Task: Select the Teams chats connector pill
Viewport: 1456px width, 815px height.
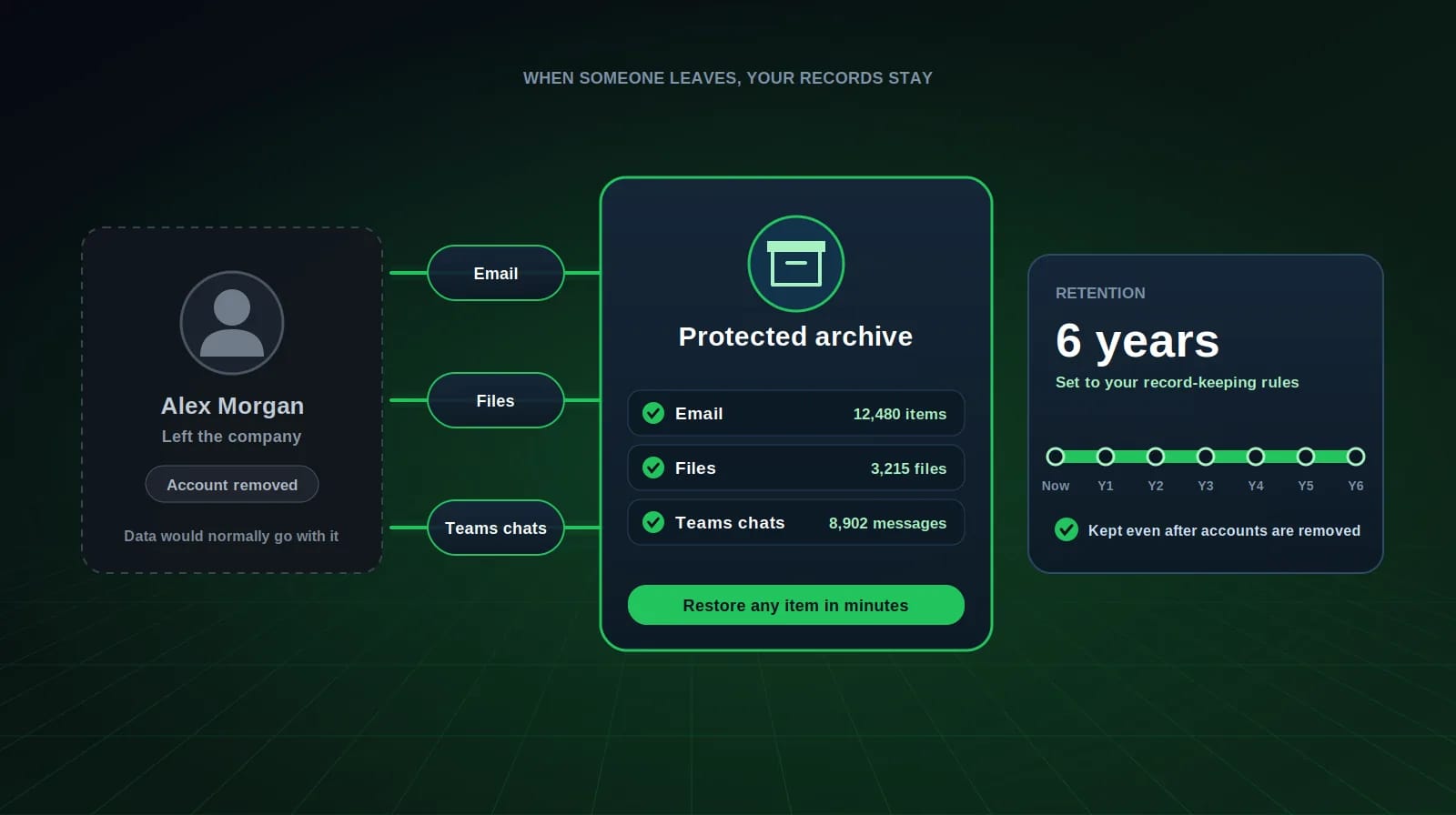Action: pos(496,528)
